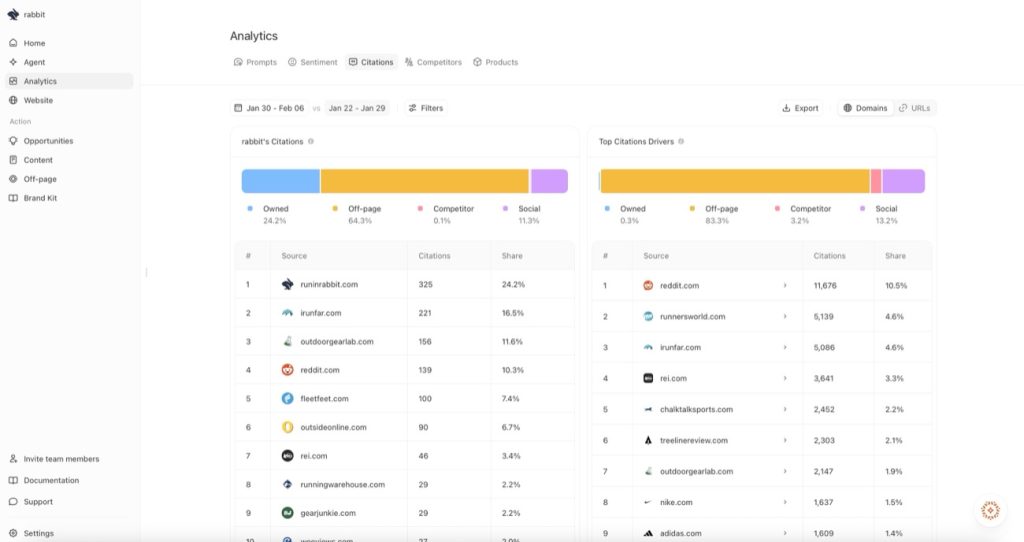Open the Home page in sidebar
Image resolution: width=1024 pixels, height=542 pixels.
pyautogui.click(x=34, y=43)
